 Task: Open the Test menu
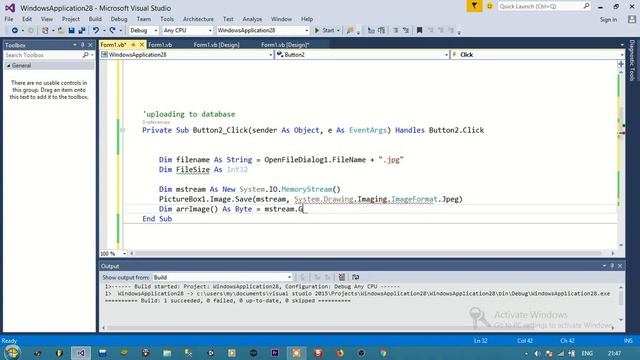click(x=228, y=19)
